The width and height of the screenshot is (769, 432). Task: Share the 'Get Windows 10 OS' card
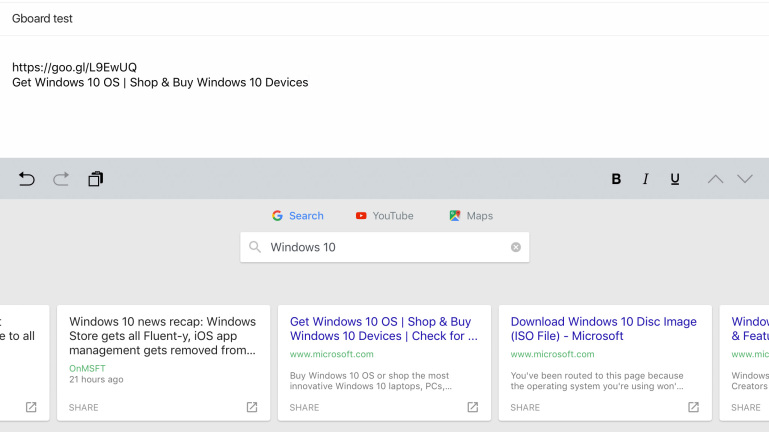click(304, 407)
